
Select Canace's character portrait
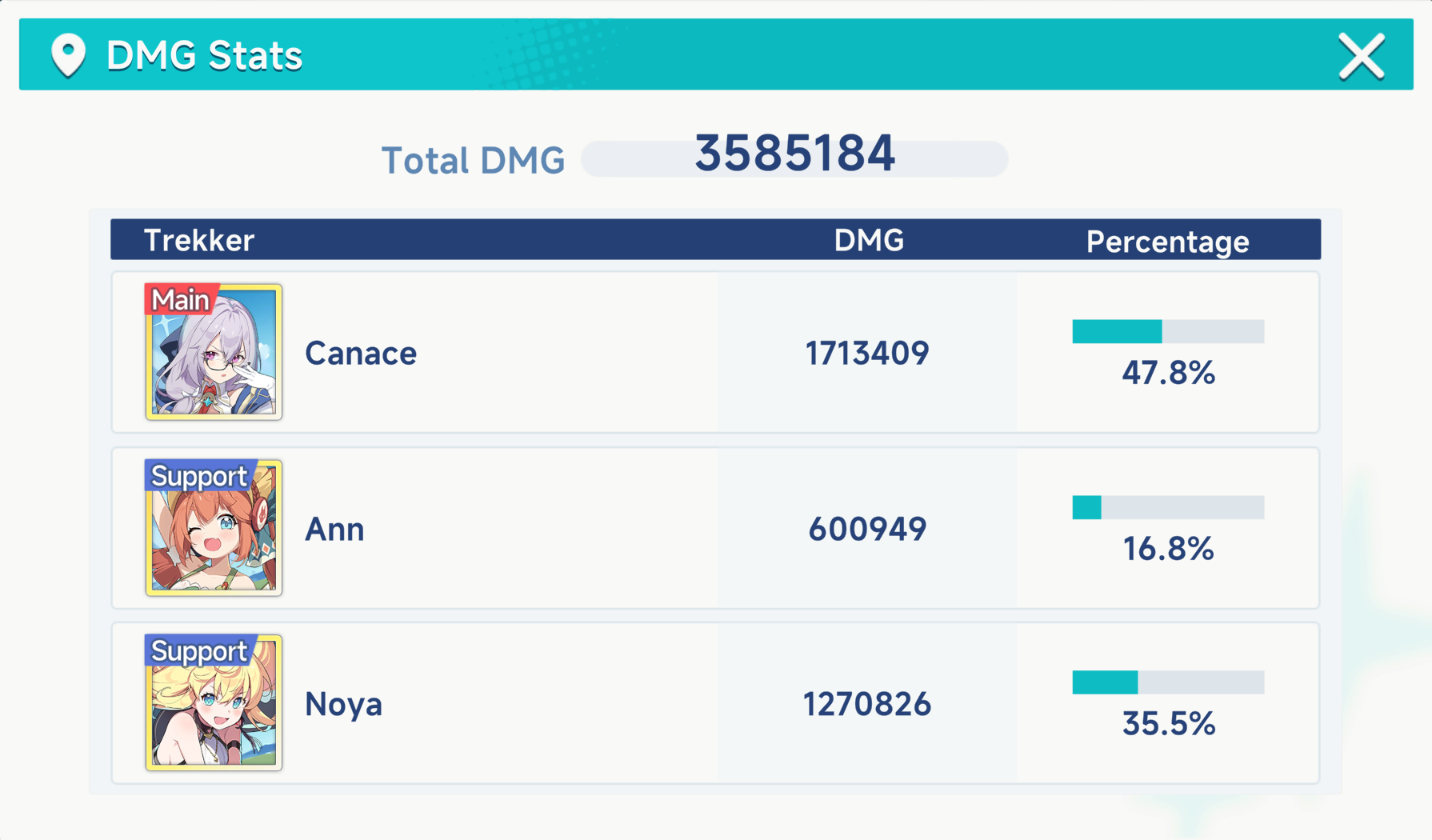coord(214,360)
